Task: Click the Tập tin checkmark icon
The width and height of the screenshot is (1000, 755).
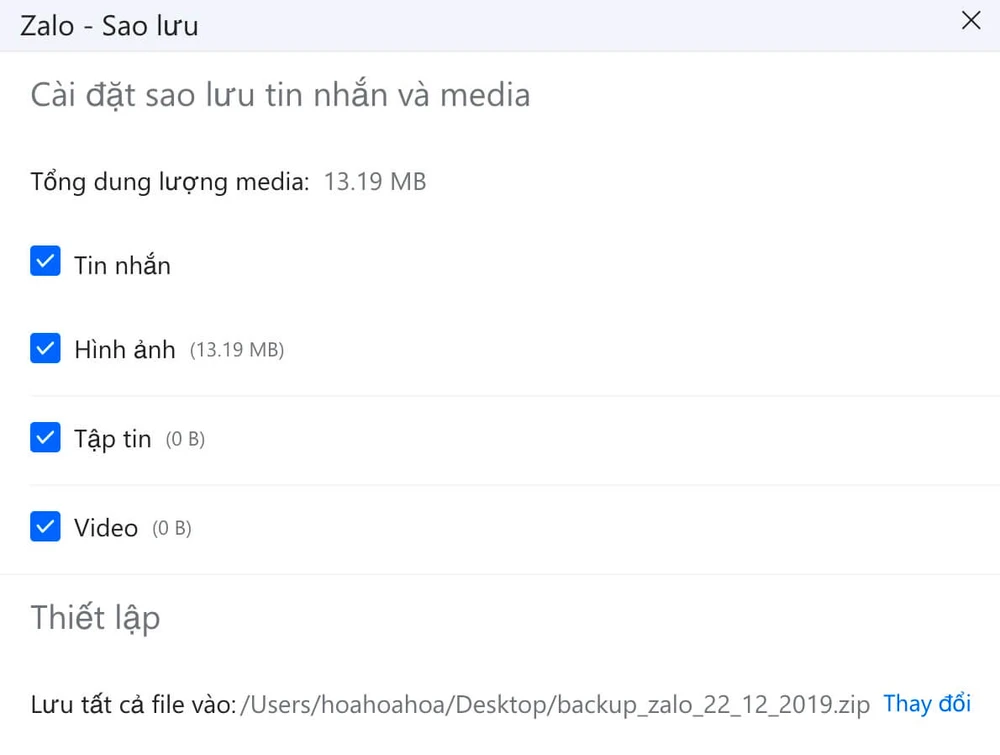Action: click(x=44, y=437)
